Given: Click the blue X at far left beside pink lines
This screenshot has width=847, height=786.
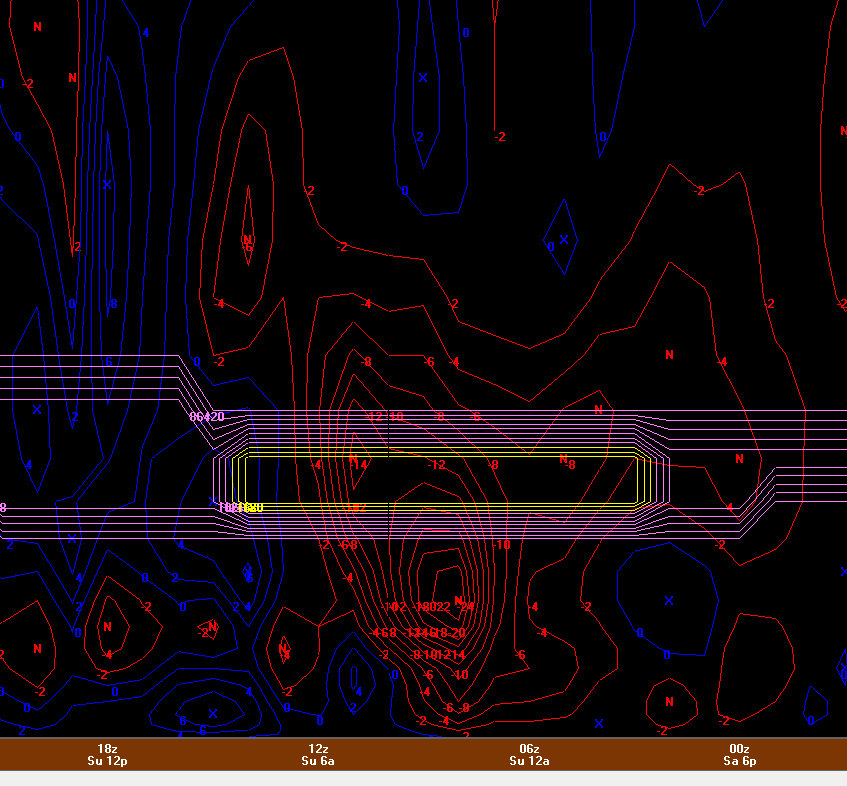Looking at the screenshot, I should (37, 410).
